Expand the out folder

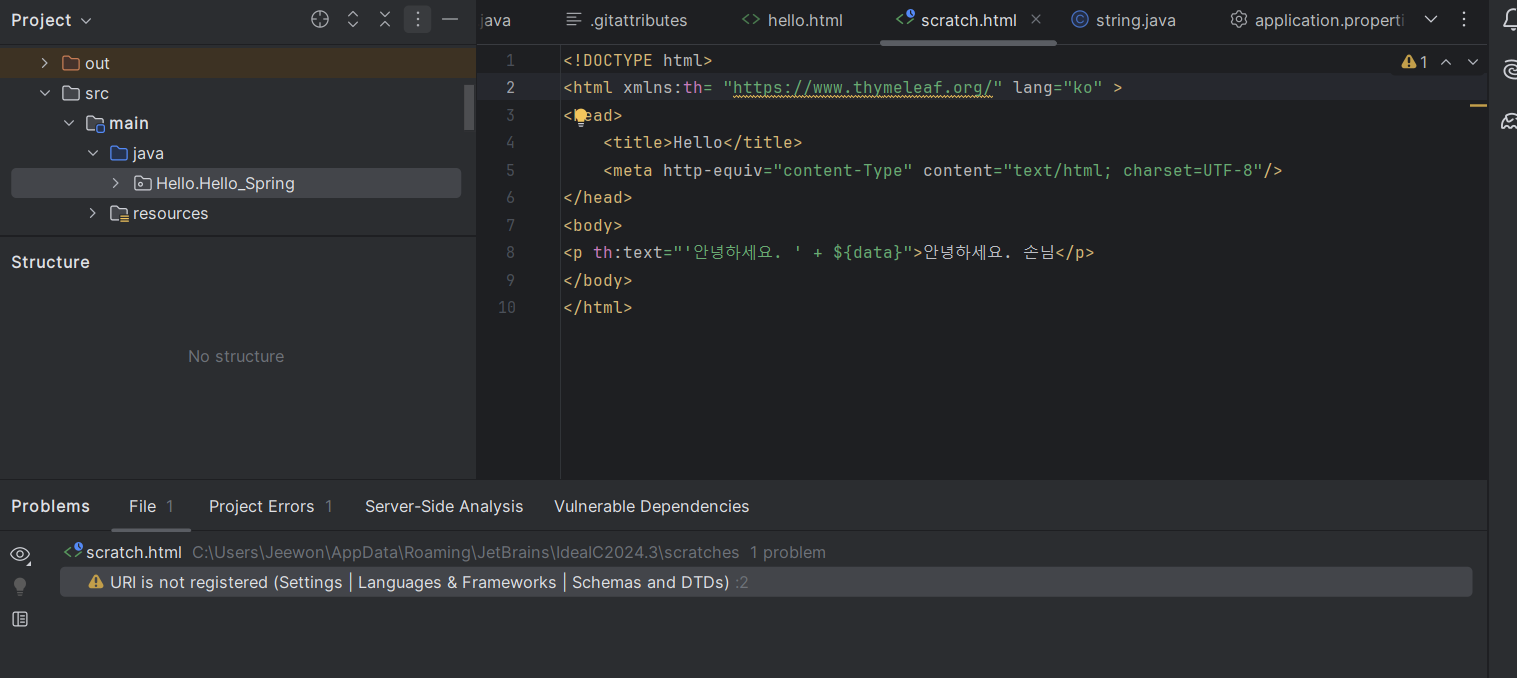point(44,63)
